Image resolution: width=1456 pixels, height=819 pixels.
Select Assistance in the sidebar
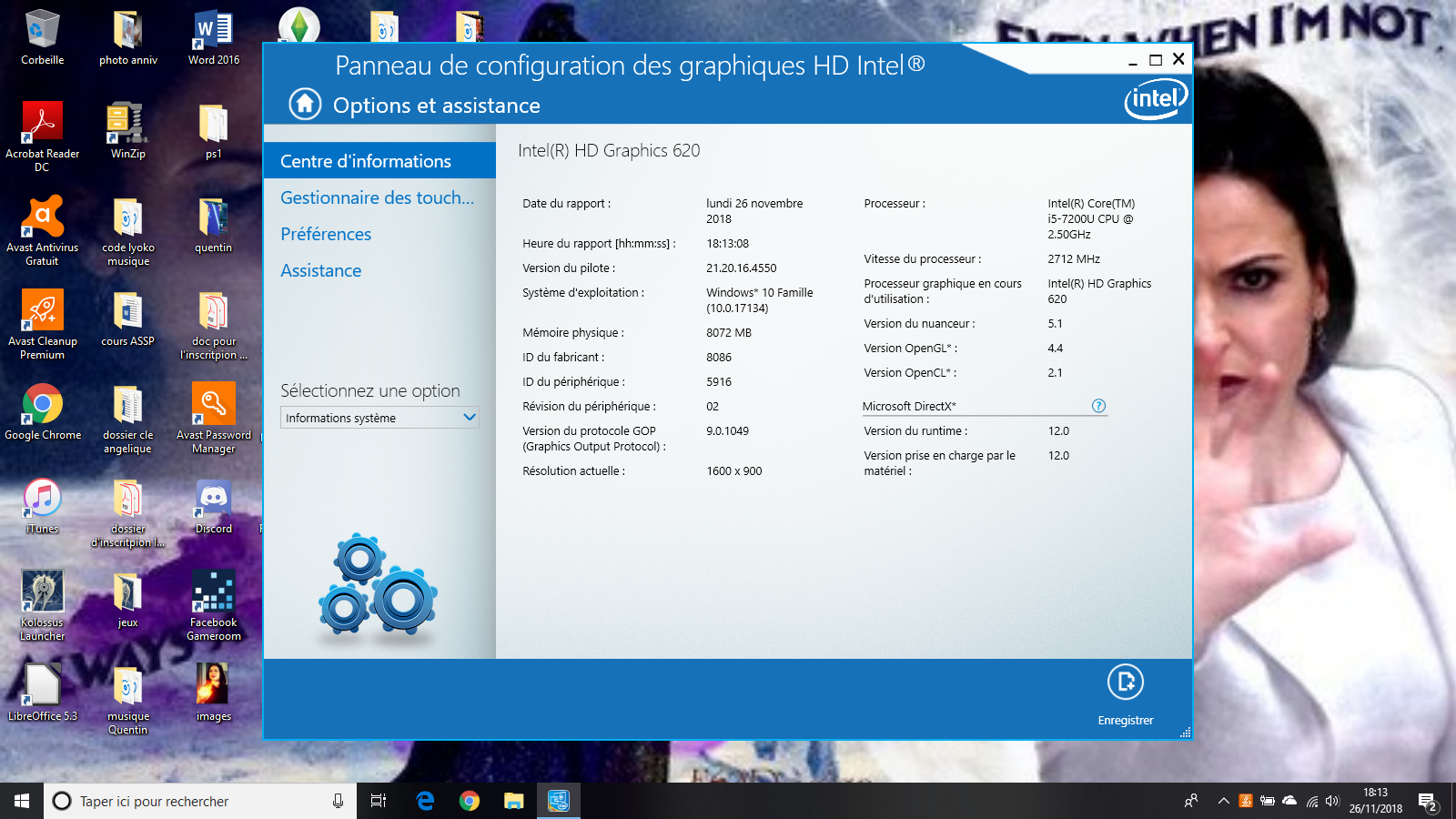tap(320, 270)
